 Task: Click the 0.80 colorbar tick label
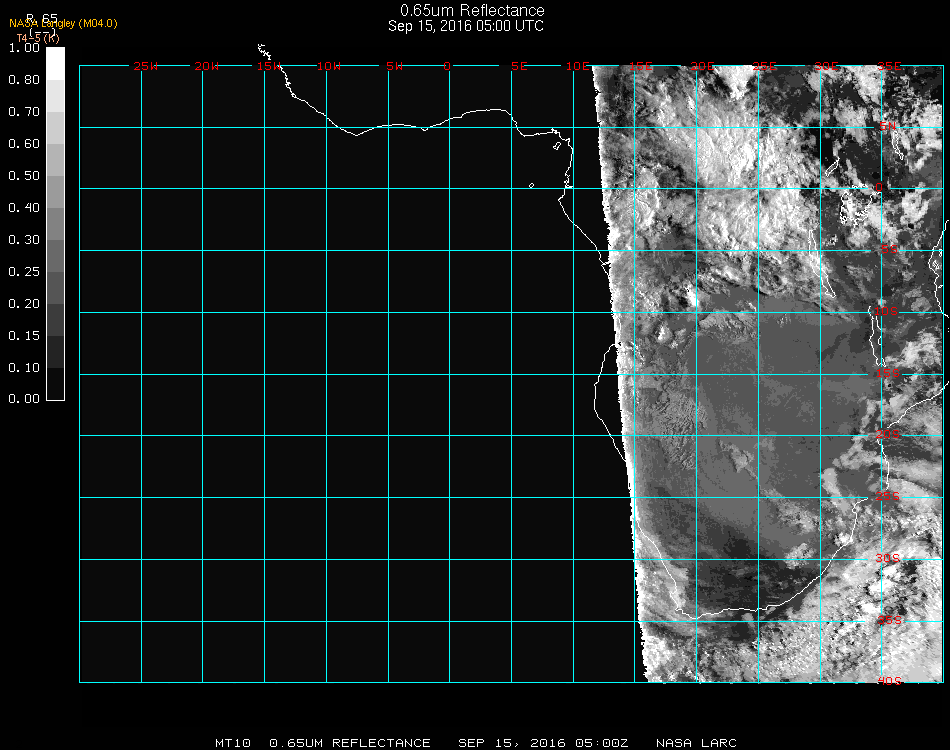pos(23,80)
